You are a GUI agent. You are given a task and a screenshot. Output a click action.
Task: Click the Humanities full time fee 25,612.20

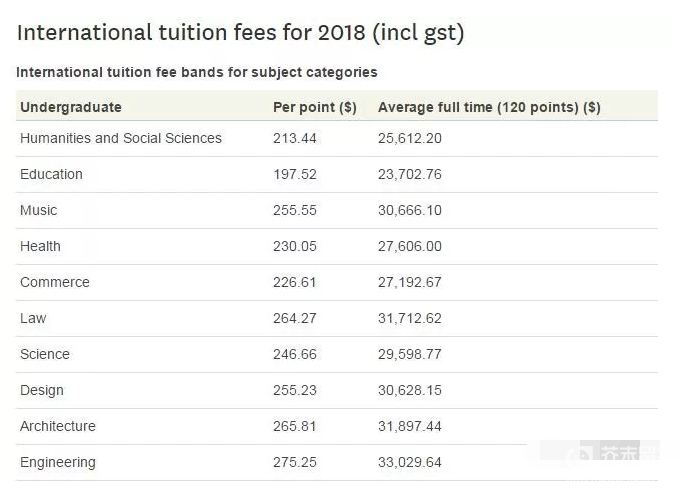[x=410, y=138]
